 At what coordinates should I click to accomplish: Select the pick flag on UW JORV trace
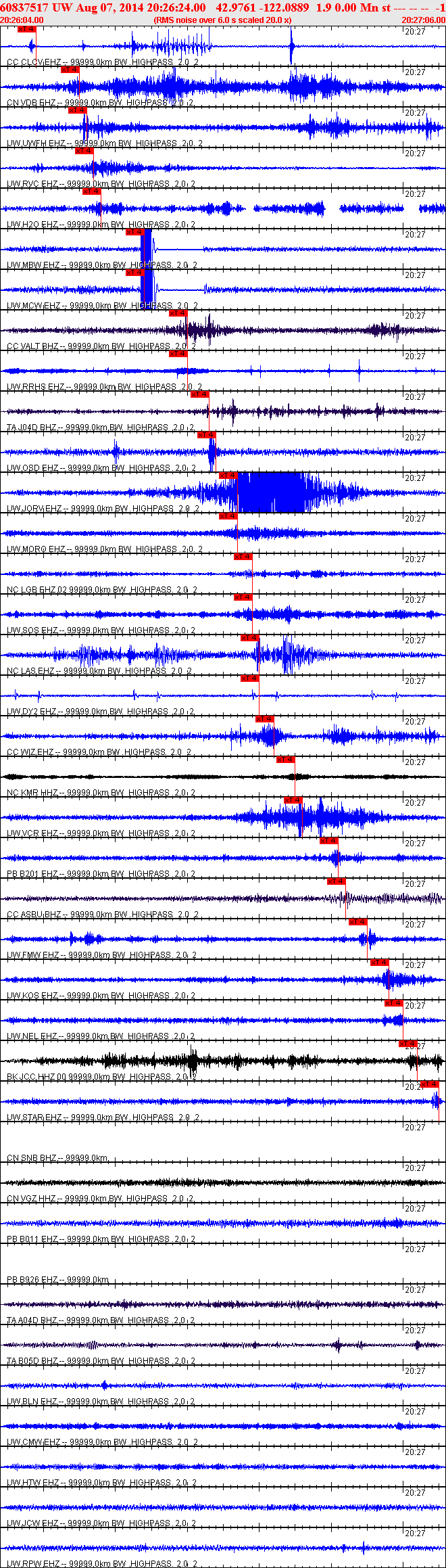pyautogui.click(x=228, y=476)
